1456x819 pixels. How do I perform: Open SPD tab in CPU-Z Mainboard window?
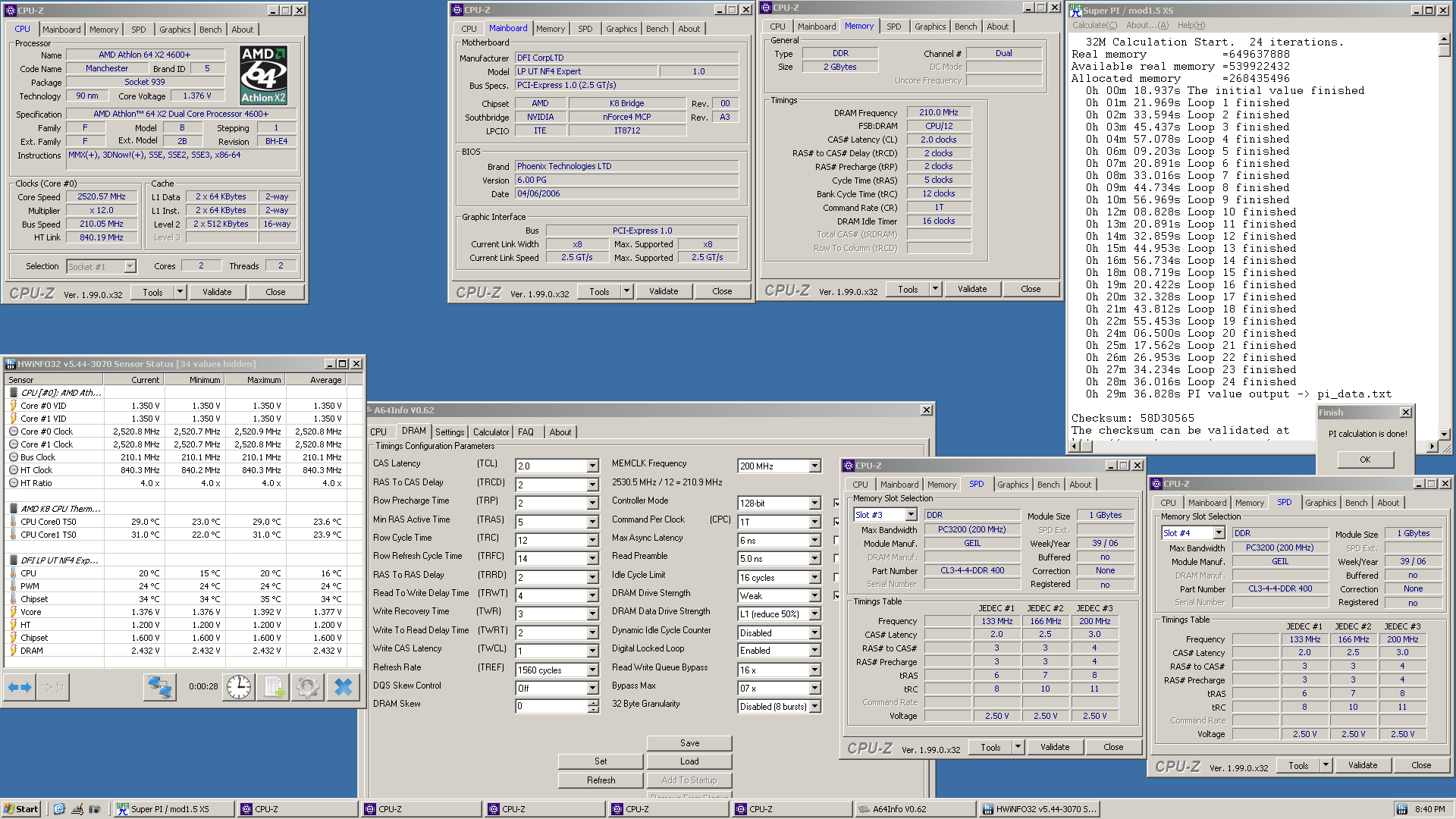coord(585,29)
